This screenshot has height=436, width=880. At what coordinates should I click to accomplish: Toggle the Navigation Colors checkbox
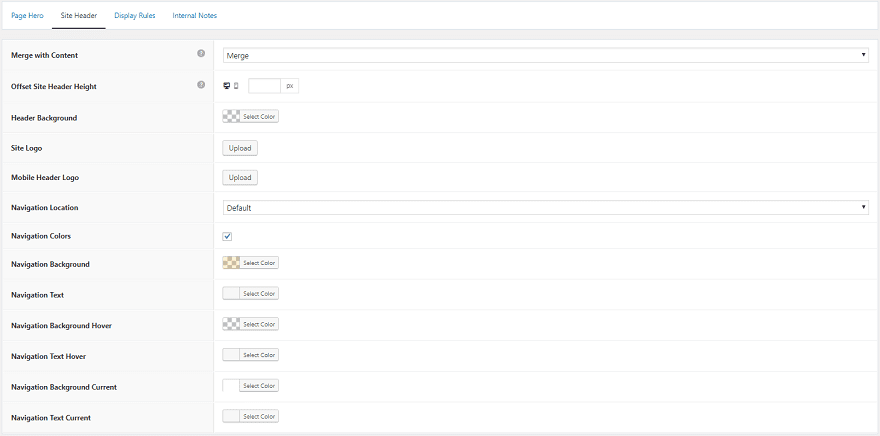coord(227,236)
